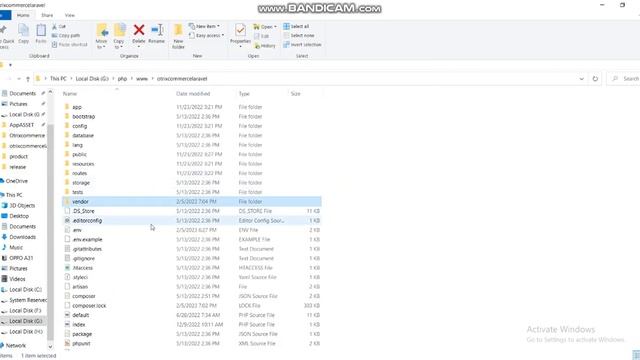Create a New folder from the ribbon

[178, 36]
